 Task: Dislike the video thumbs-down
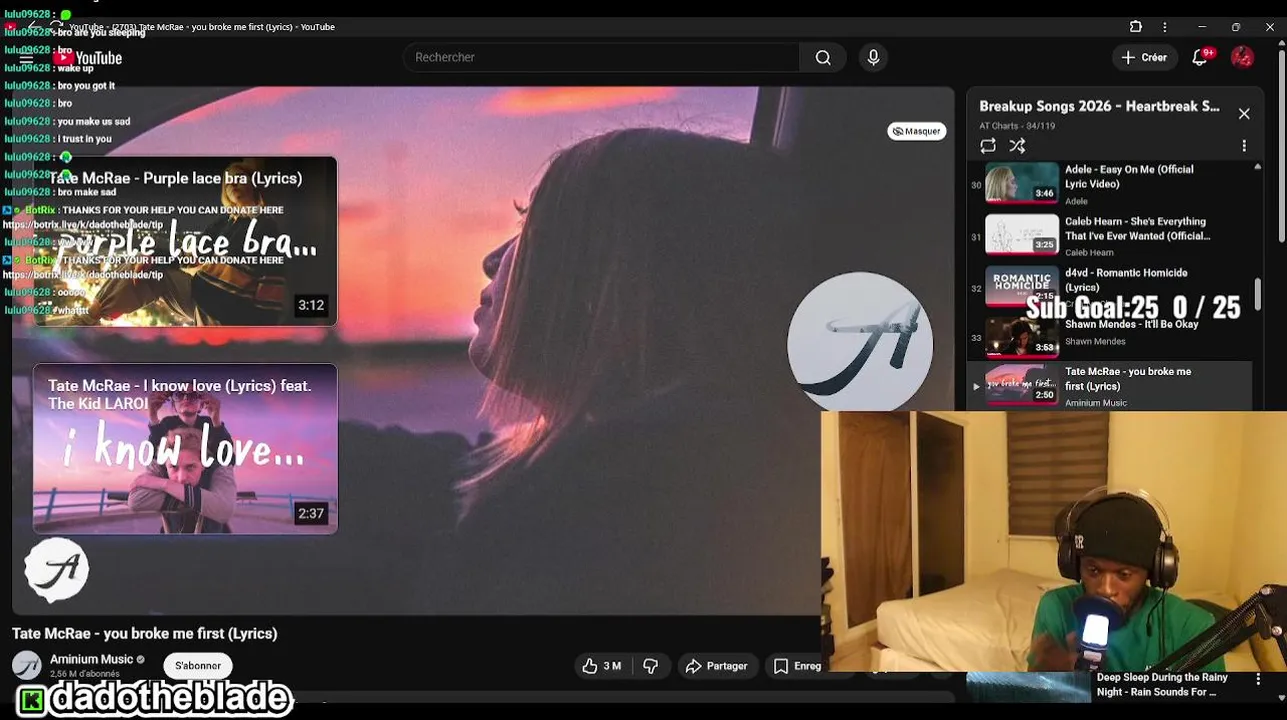tap(651, 666)
